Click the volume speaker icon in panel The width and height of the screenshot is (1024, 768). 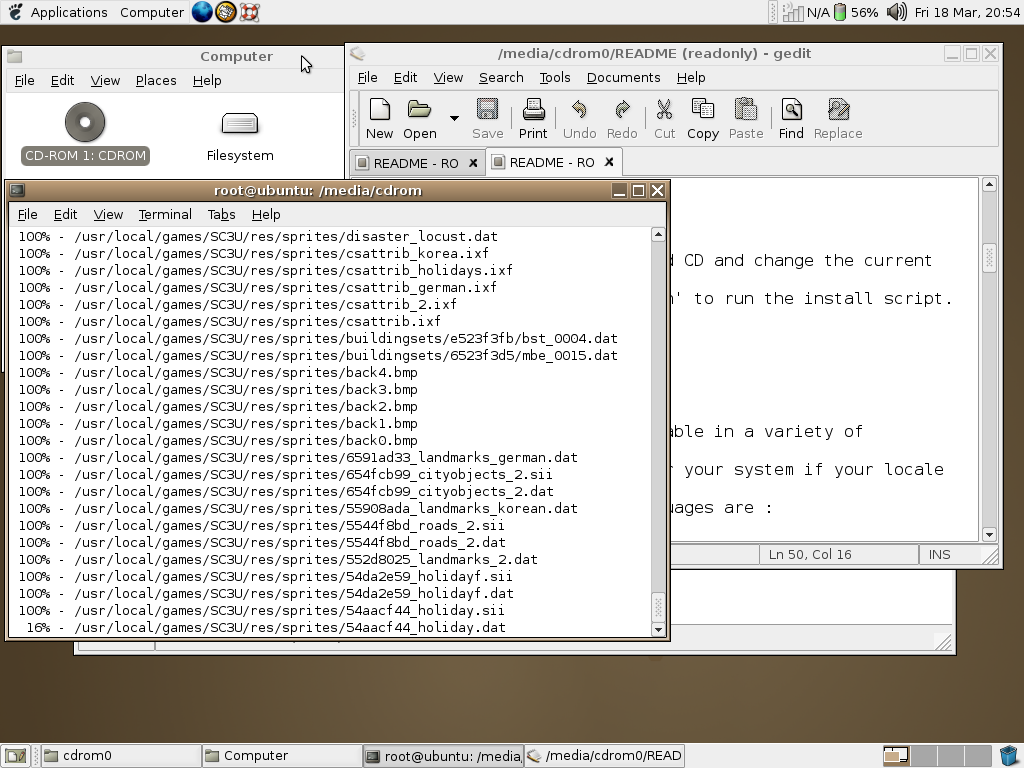coord(896,12)
